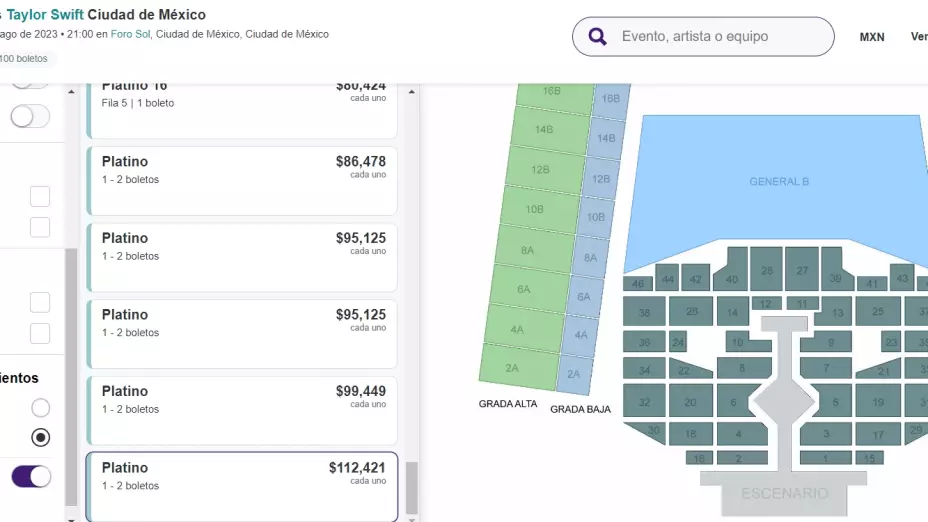Open the Taylor Swift artist link
Viewport: 928px width, 522px height.
tap(45, 15)
